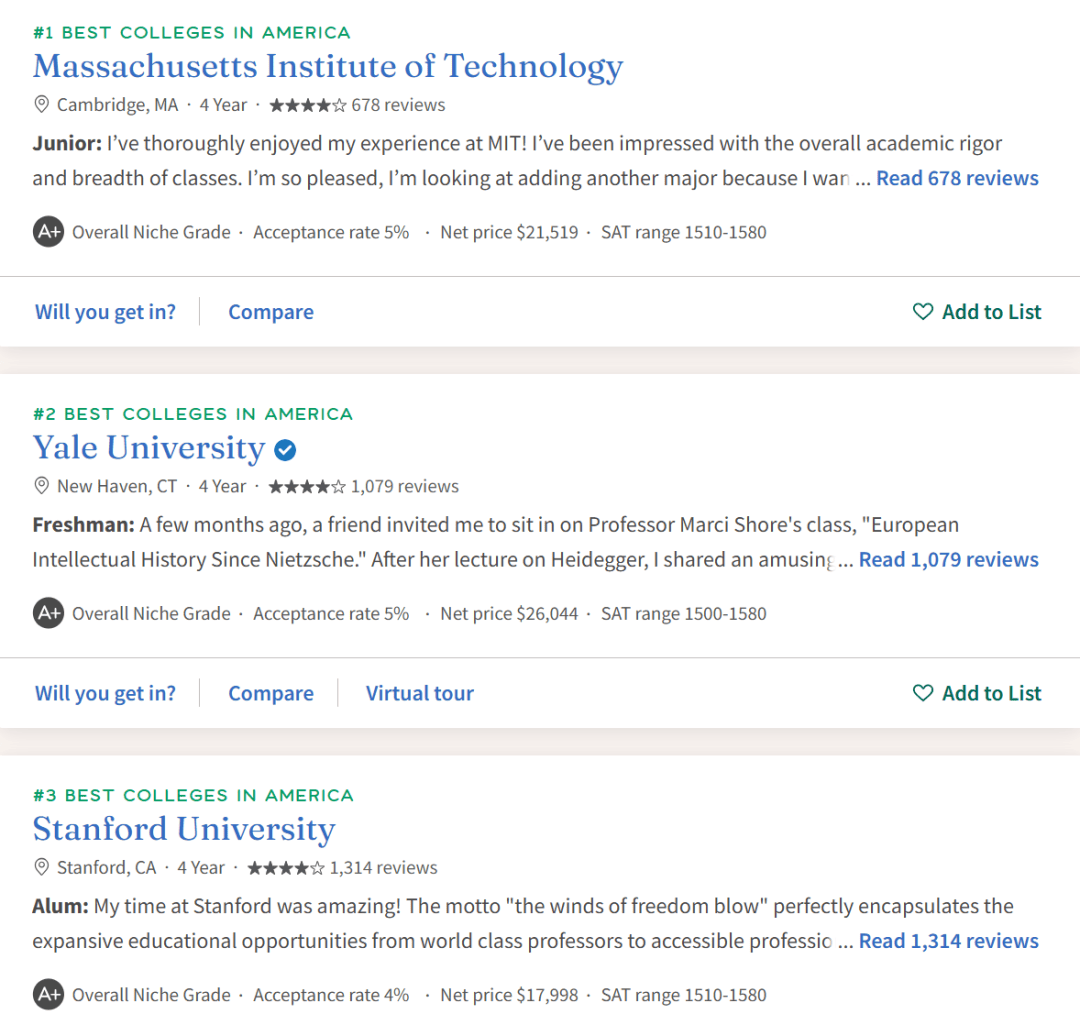
Task: Click '1,314 reviews' text beside Stanford stars
Action: (x=384, y=868)
